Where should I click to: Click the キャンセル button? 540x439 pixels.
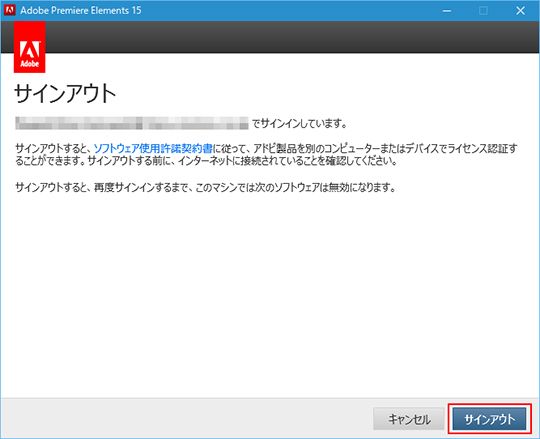(x=409, y=419)
